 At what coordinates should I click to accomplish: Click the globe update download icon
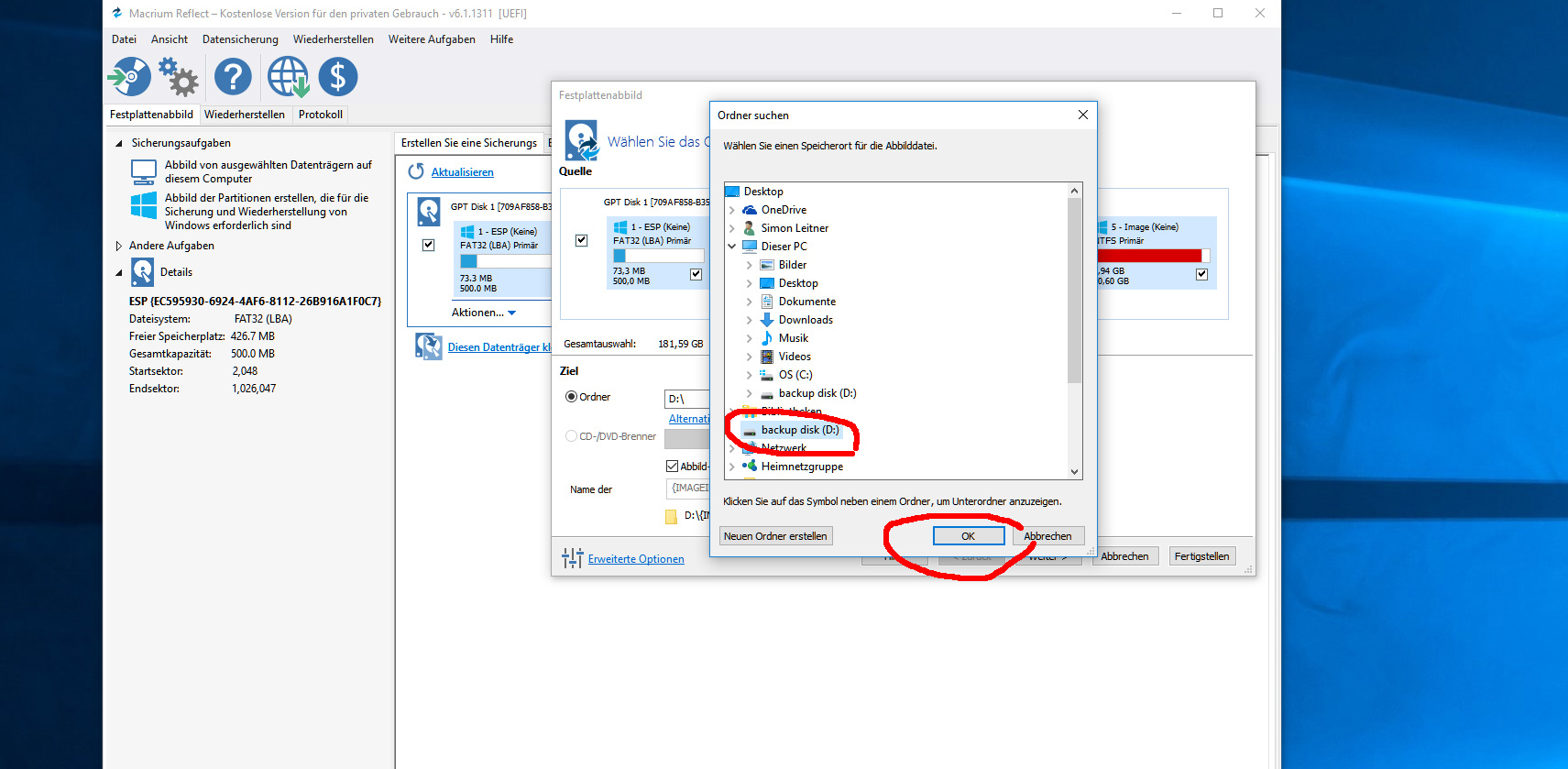coord(288,77)
